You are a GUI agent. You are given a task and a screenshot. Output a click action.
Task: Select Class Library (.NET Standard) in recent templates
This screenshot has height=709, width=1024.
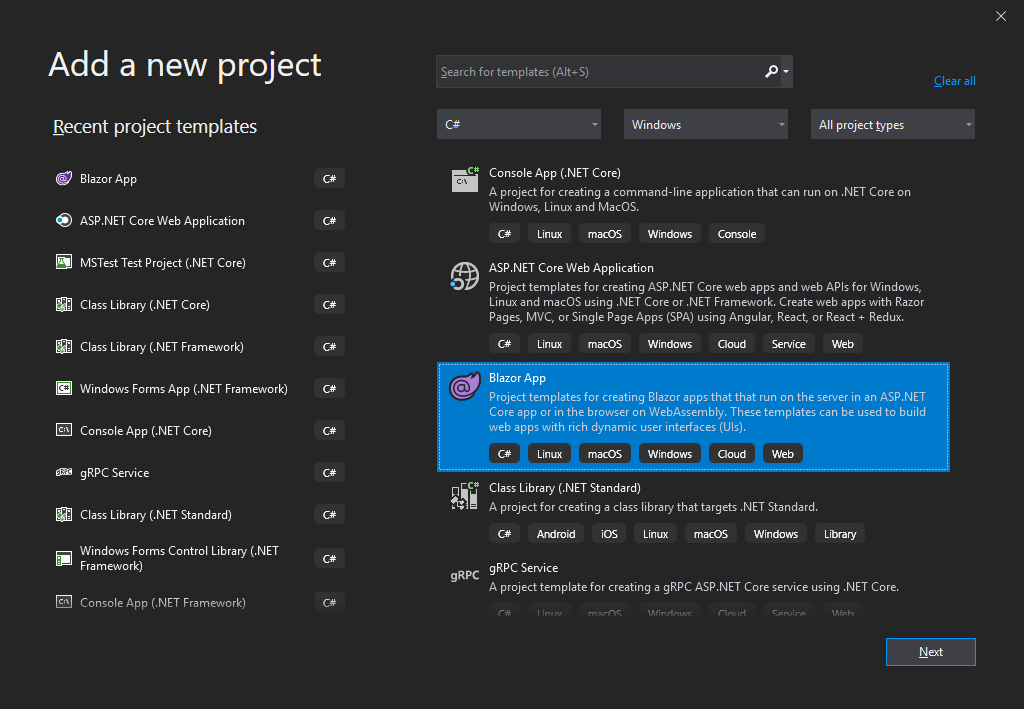coord(199,514)
